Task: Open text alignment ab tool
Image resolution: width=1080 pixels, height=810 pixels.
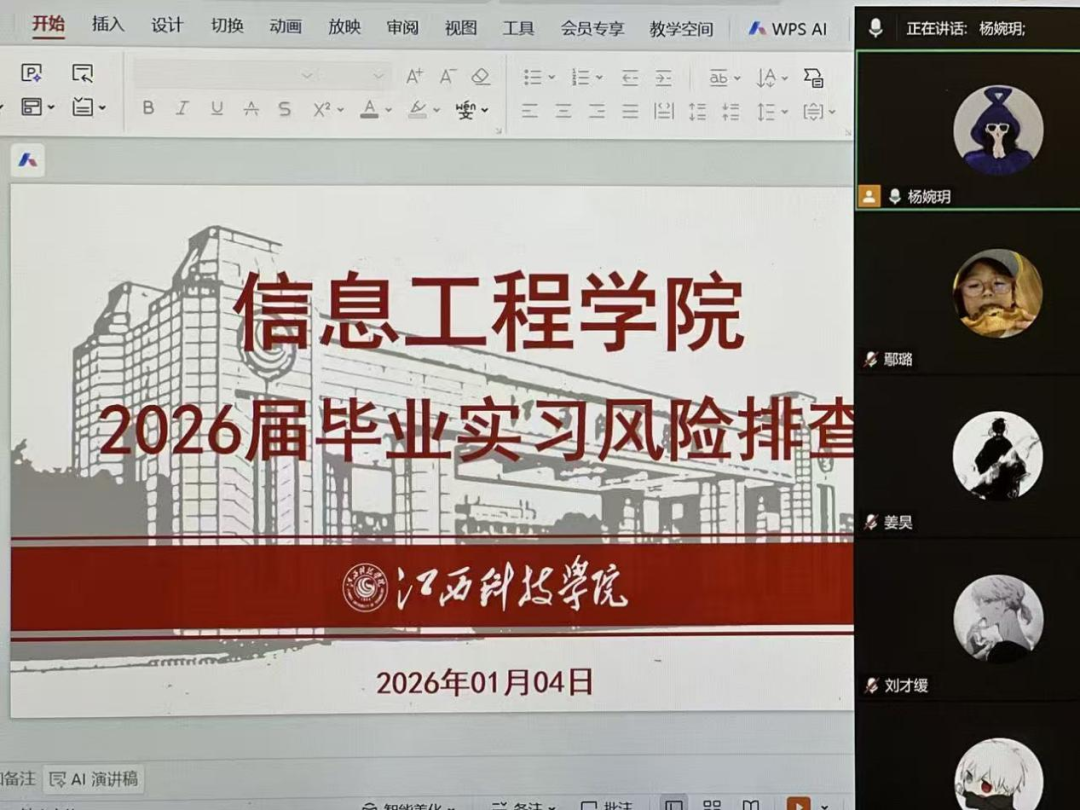Action: coord(718,78)
